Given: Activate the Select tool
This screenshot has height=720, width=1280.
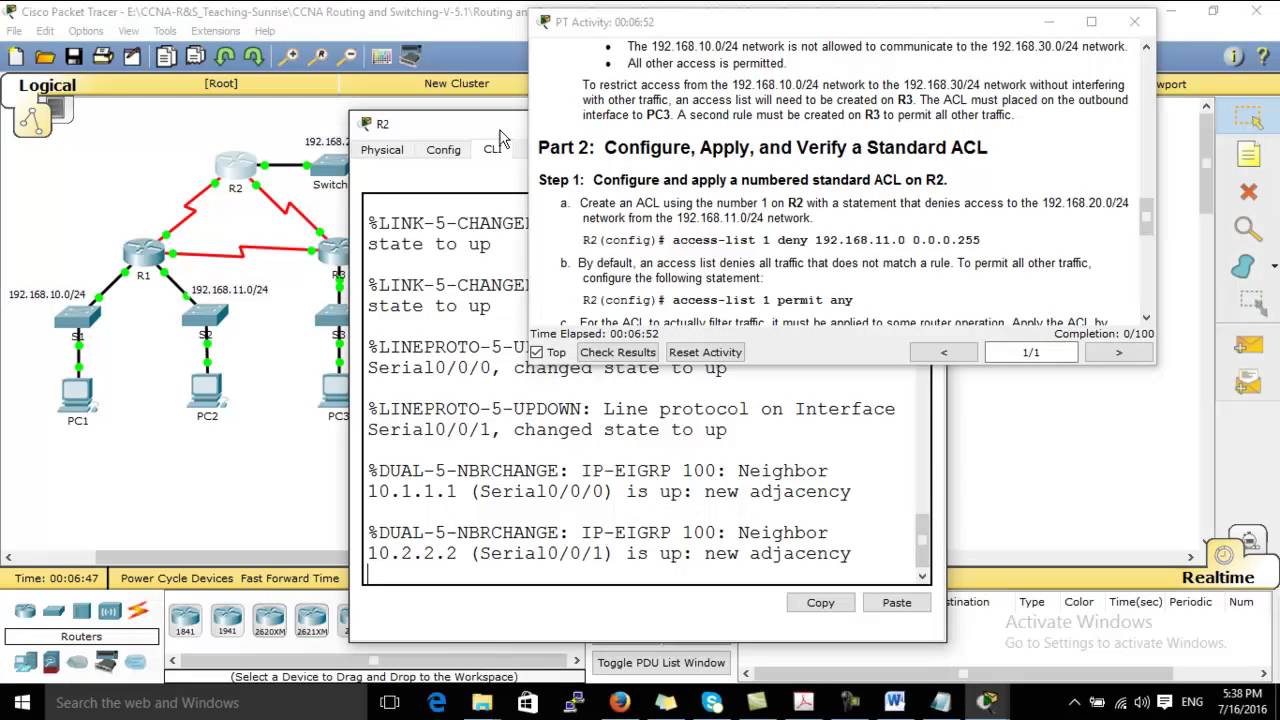Looking at the screenshot, I should 1249,117.
